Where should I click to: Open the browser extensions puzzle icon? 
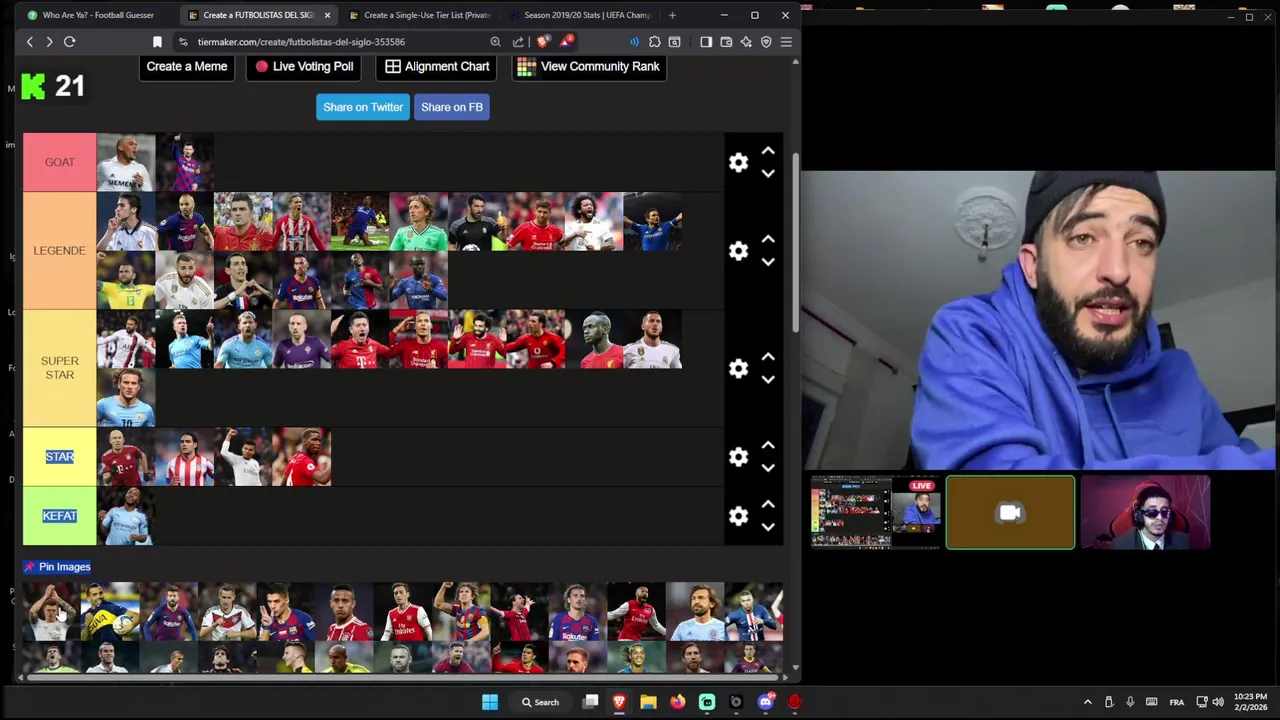click(654, 42)
